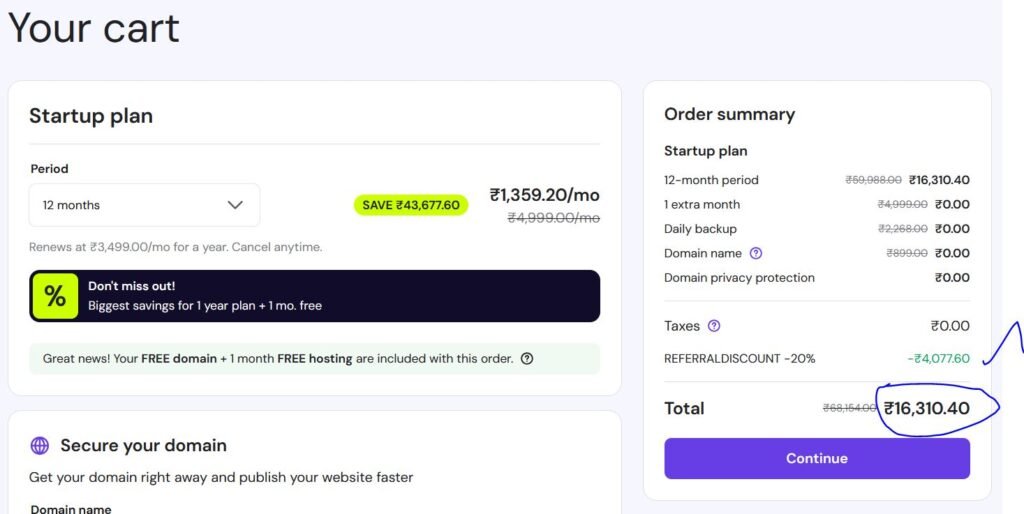Click the Total amount ₹16,310.40

(x=926, y=408)
